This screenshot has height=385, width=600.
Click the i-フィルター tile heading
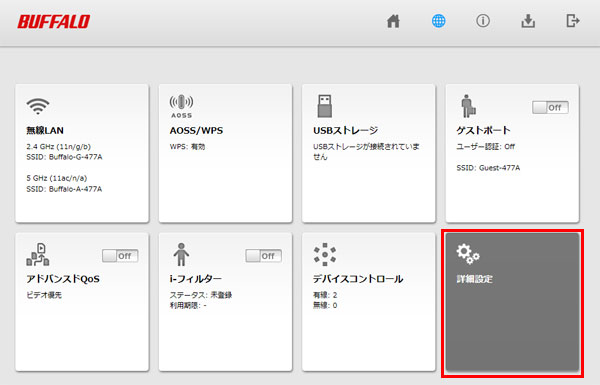pyautogui.click(x=196, y=279)
